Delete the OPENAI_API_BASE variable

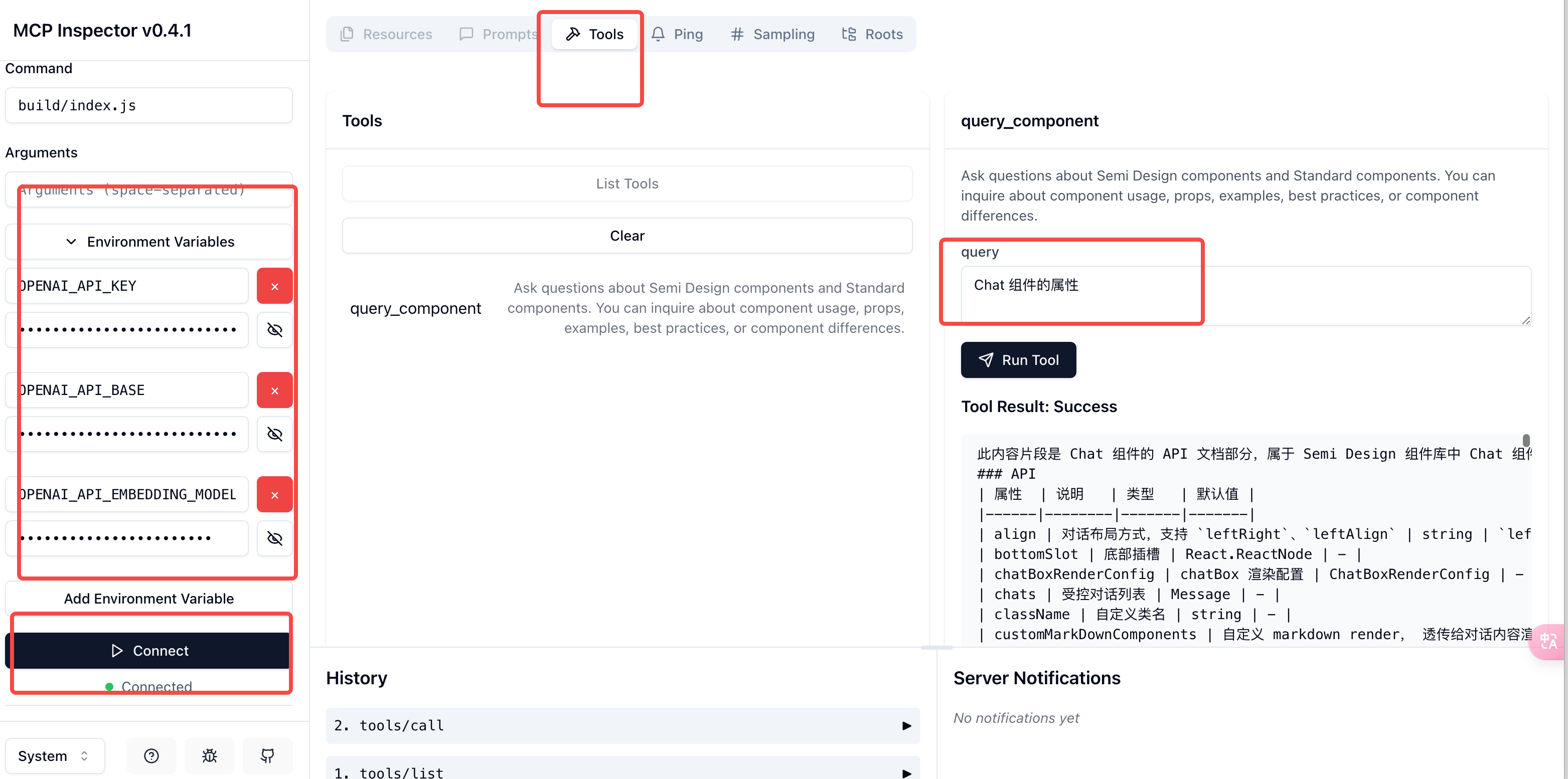pyautogui.click(x=274, y=391)
